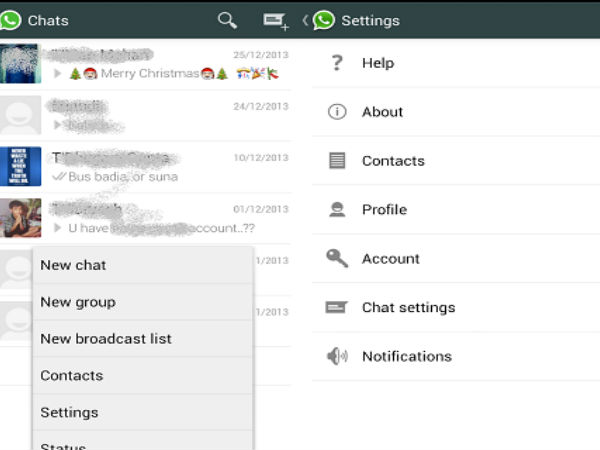This screenshot has height=450, width=600.
Task: Tap the WhatsApp logo in Chats header
Action: click(11, 20)
